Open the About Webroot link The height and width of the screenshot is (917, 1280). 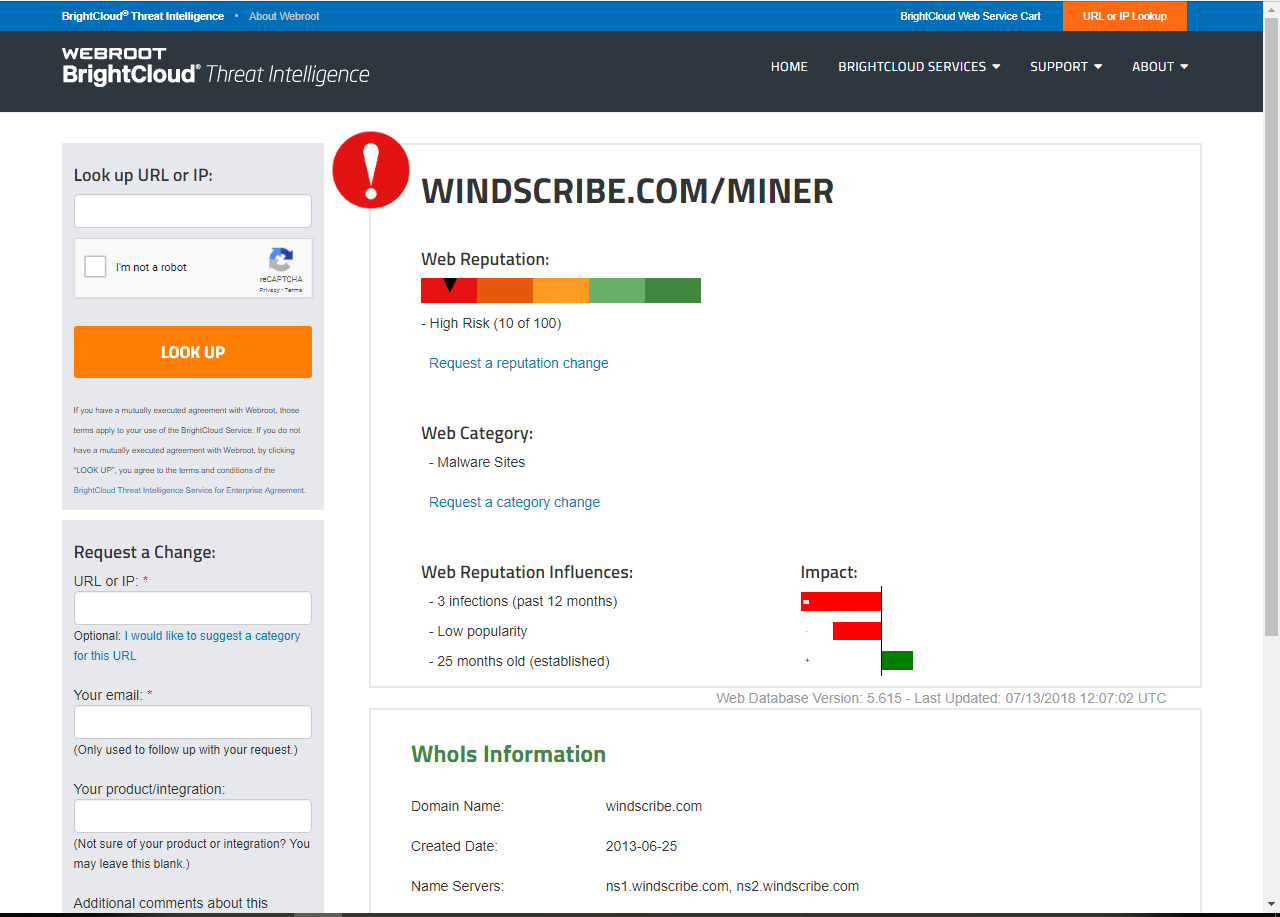pyautogui.click(x=284, y=16)
